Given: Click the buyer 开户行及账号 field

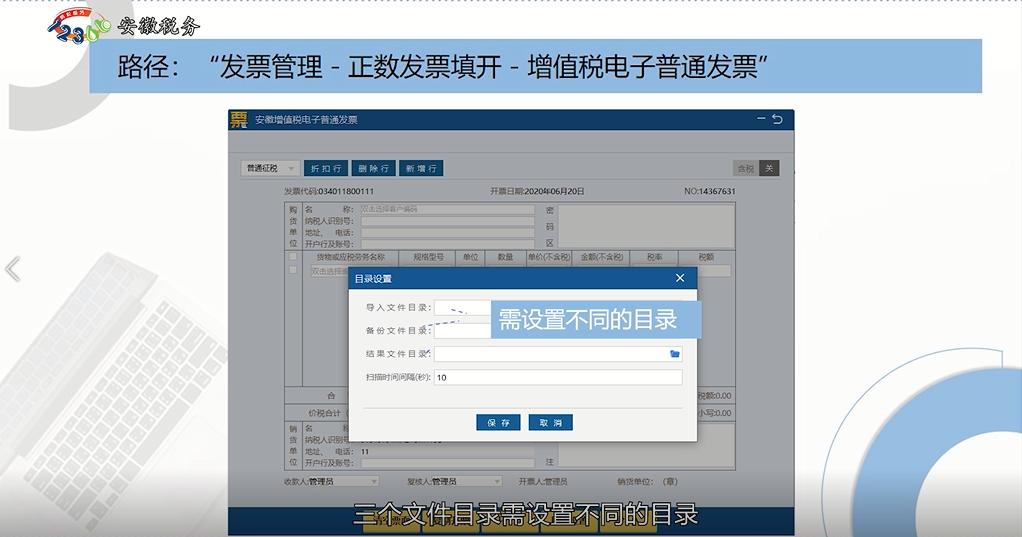Looking at the screenshot, I should 448,244.
